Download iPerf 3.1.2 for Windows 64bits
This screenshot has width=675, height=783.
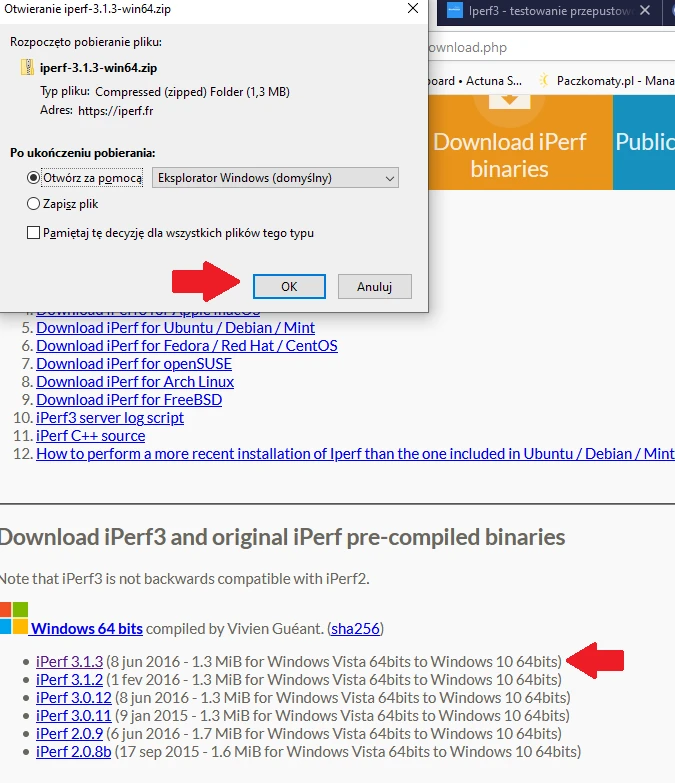(x=69, y=680)
